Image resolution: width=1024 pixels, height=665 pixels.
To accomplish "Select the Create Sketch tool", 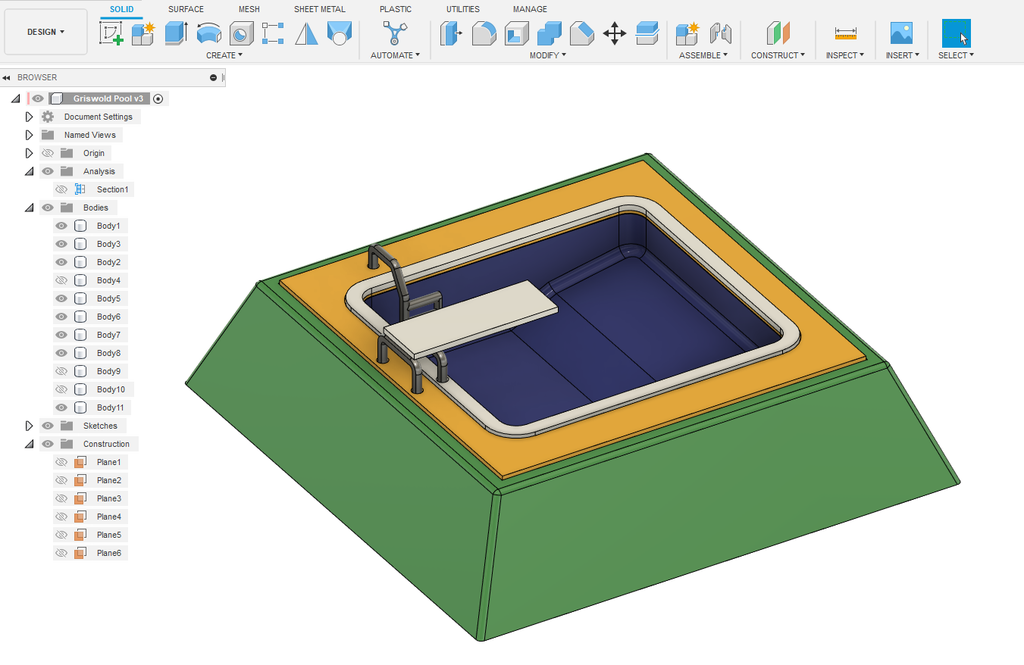I will pyautogui.click(x=113, y=32).
